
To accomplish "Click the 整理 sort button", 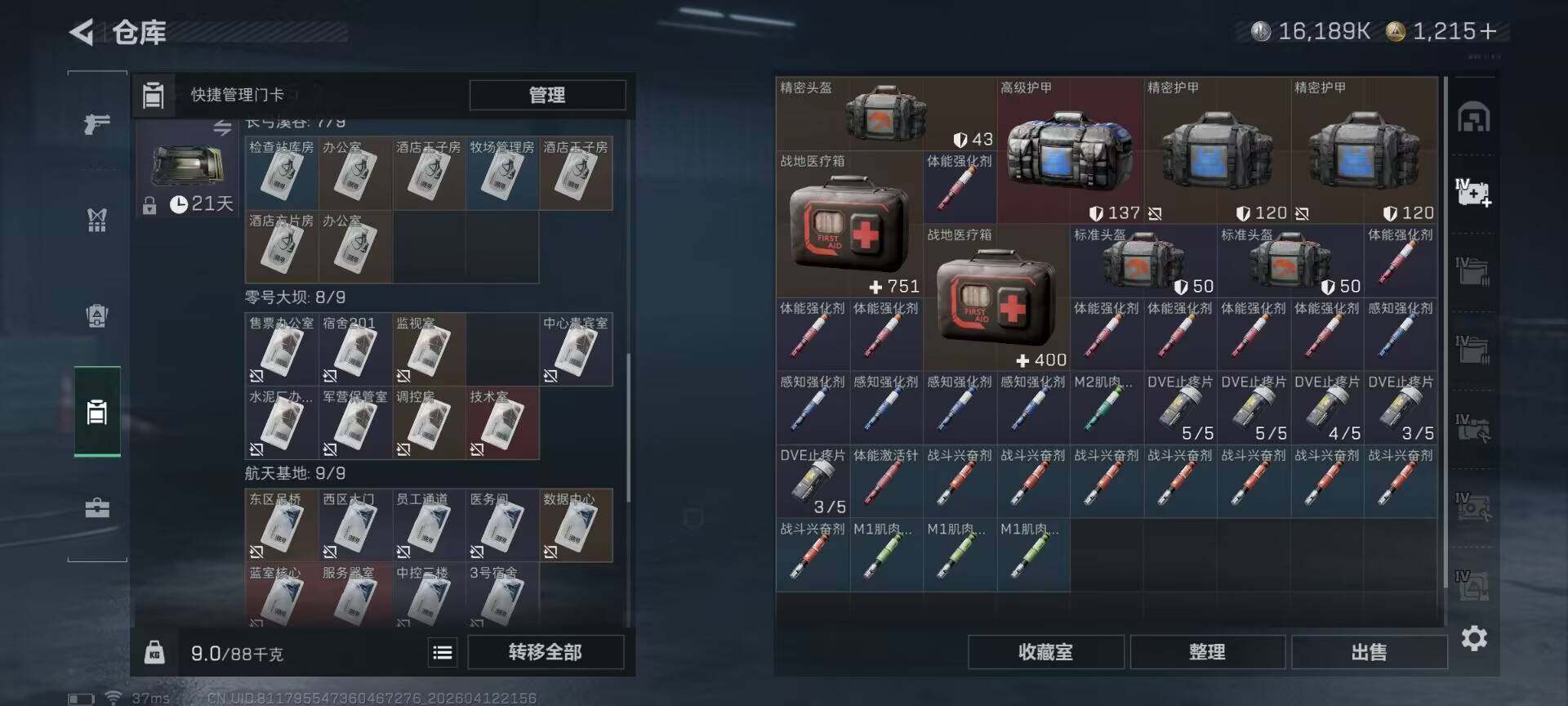I will (1207, 652).
